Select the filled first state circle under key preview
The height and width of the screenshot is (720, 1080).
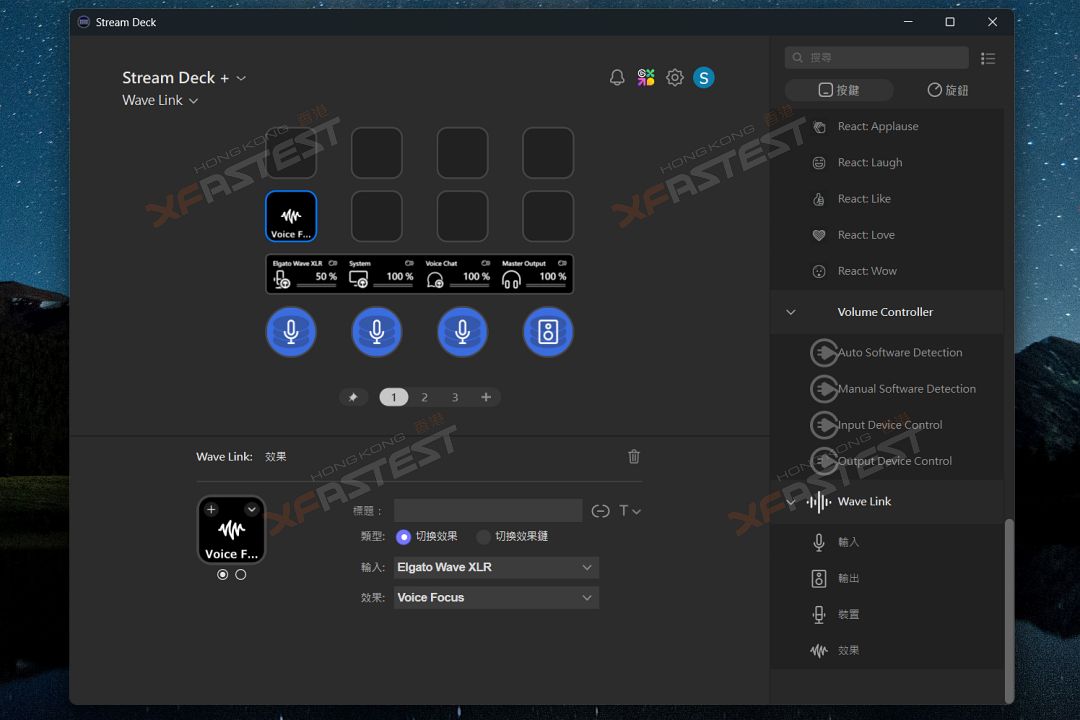pos(222,575)
